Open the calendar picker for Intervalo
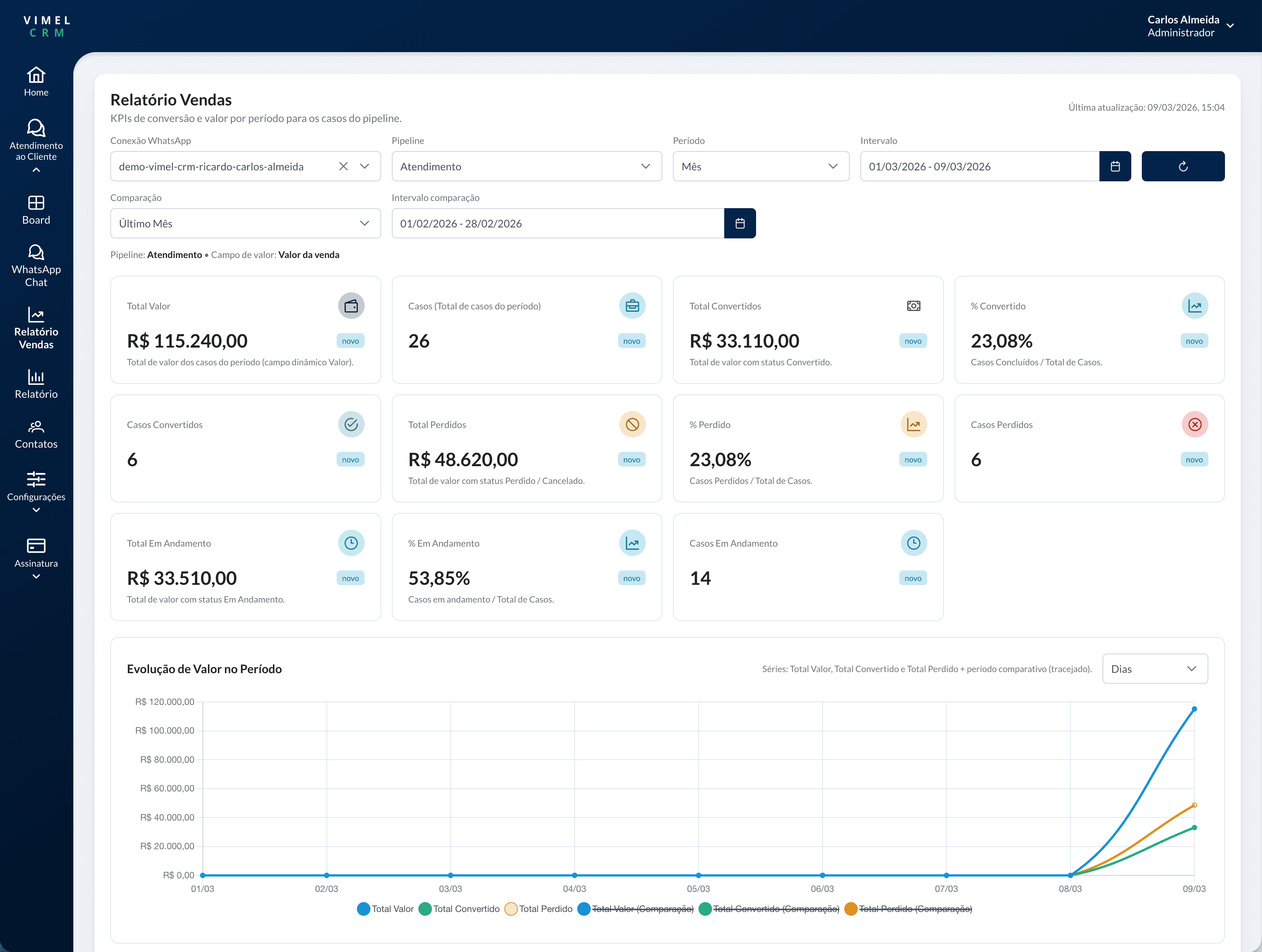Image resolution: width=1262 pixels, height=952 pixels. (x=1115, y=166)
